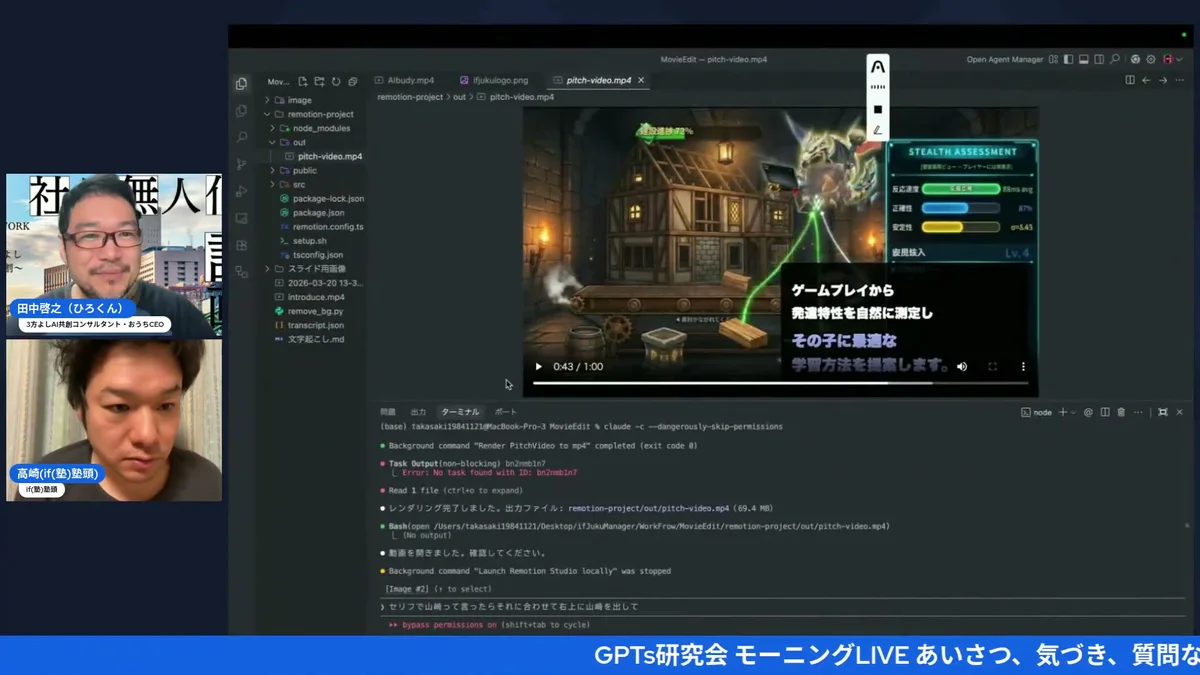Open the terminal profile dropdown next to node
This screenshot has height=675, width=1200.
1072,412
